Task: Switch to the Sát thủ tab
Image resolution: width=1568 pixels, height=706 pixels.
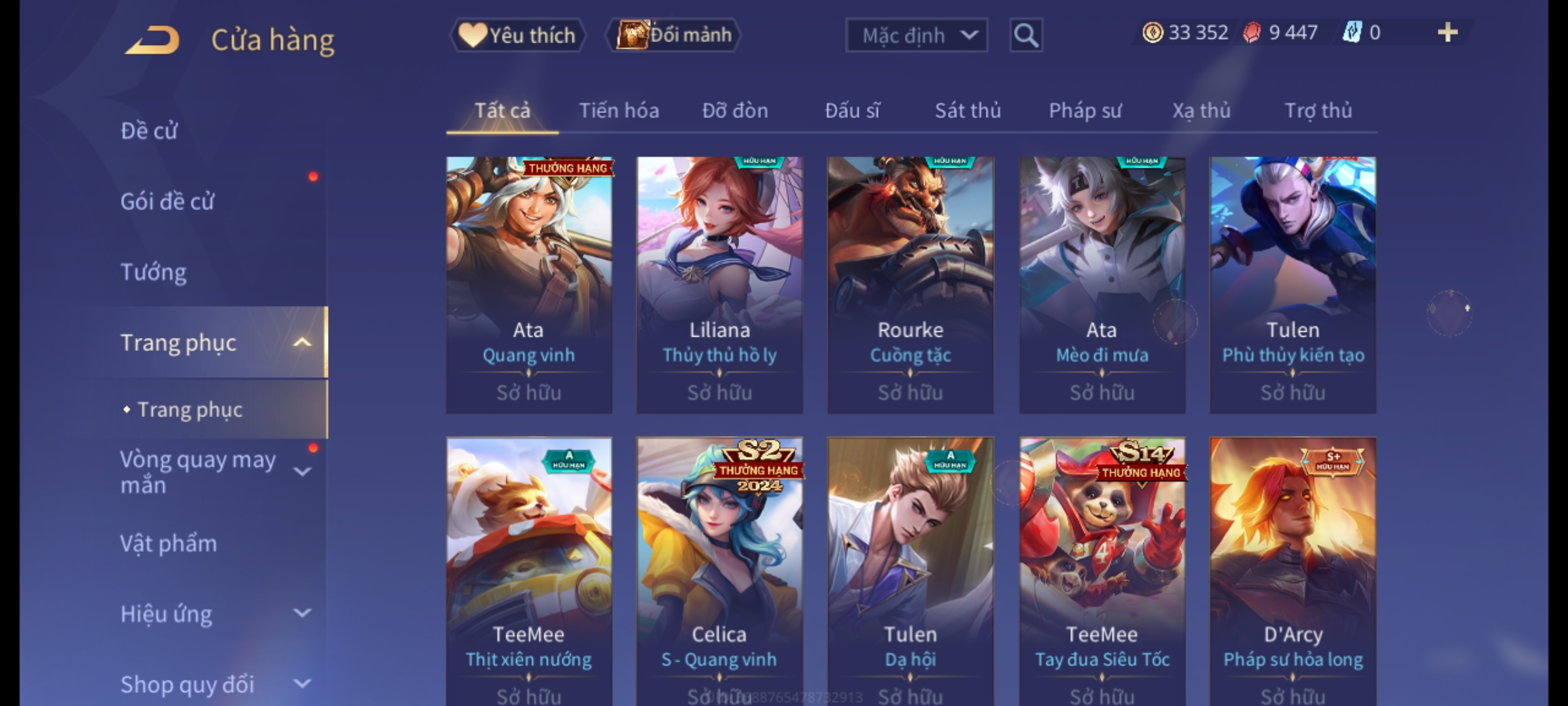Action: pyautogui.click(x=968, y=110)
